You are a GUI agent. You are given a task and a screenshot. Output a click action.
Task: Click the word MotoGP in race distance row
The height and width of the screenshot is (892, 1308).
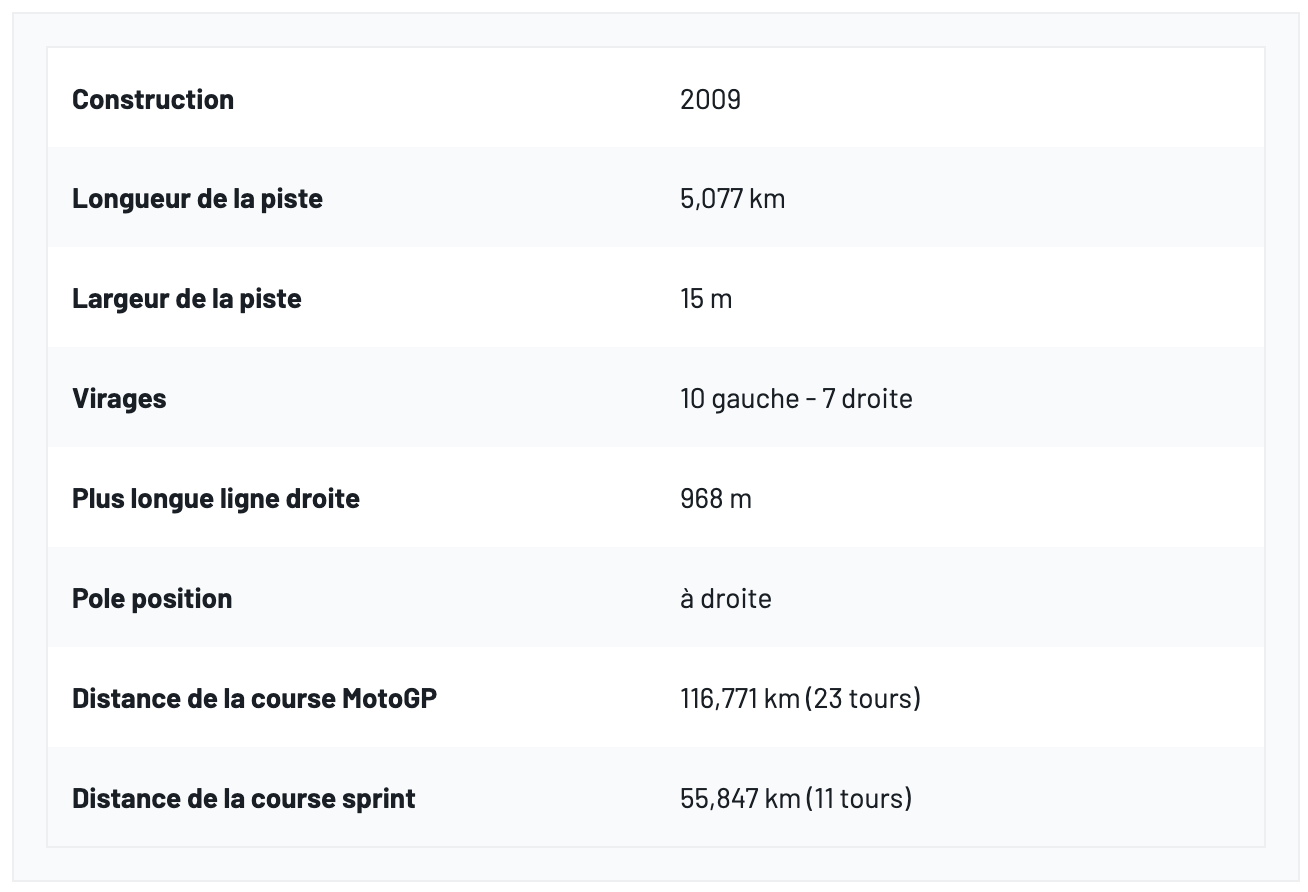point(389,698)
